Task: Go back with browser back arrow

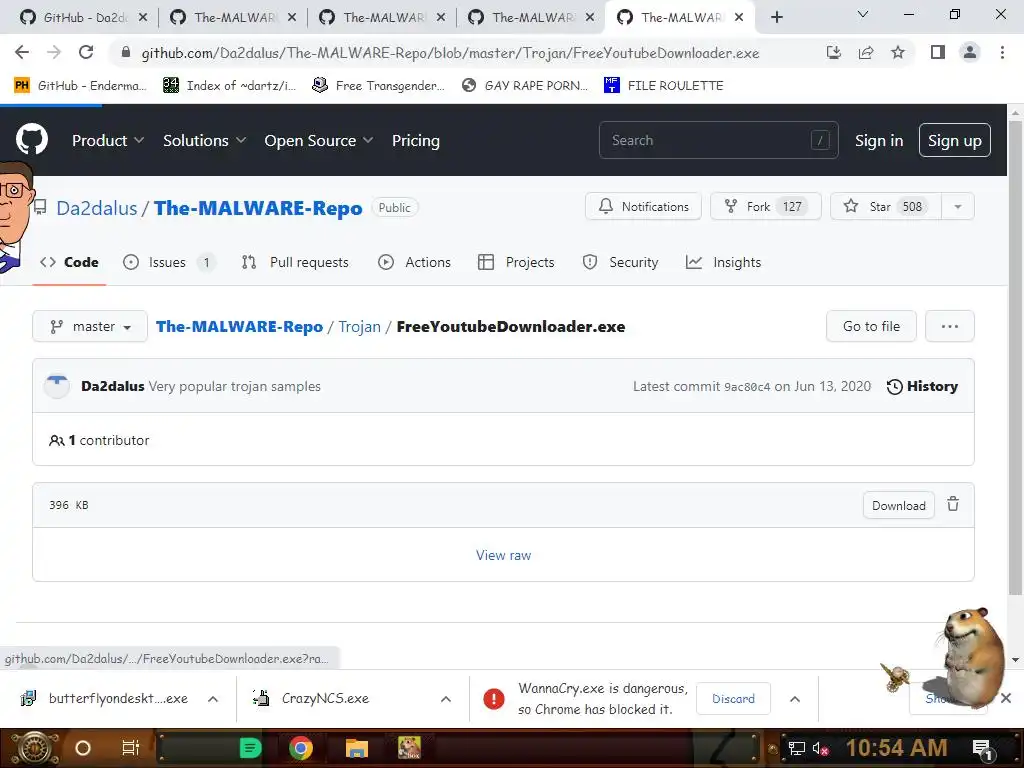Action: 22,52
